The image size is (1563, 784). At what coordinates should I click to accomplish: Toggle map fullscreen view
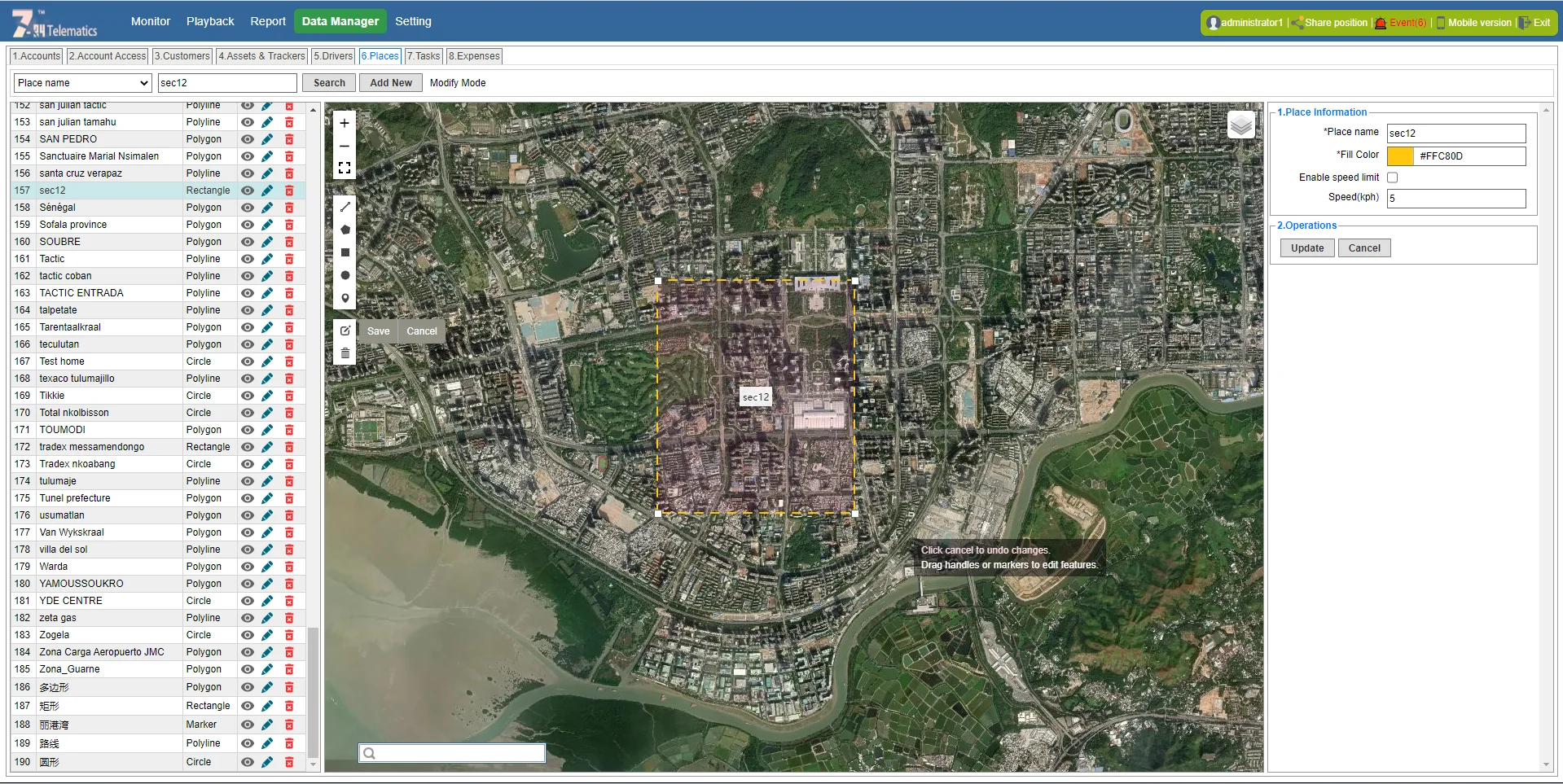(x=345, y=168)
